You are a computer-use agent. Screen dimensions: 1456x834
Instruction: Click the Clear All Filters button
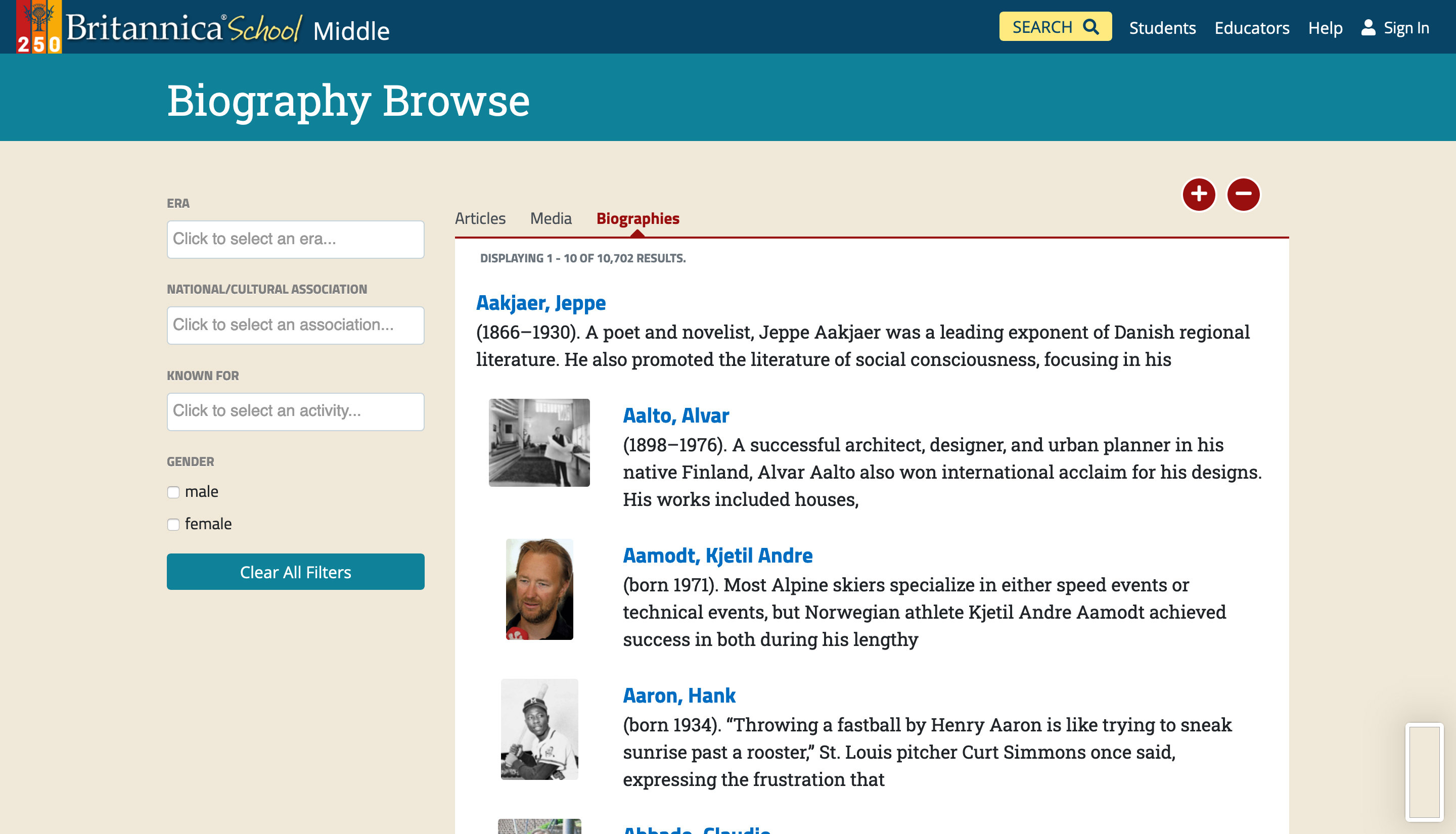click(x=296, y=572)
